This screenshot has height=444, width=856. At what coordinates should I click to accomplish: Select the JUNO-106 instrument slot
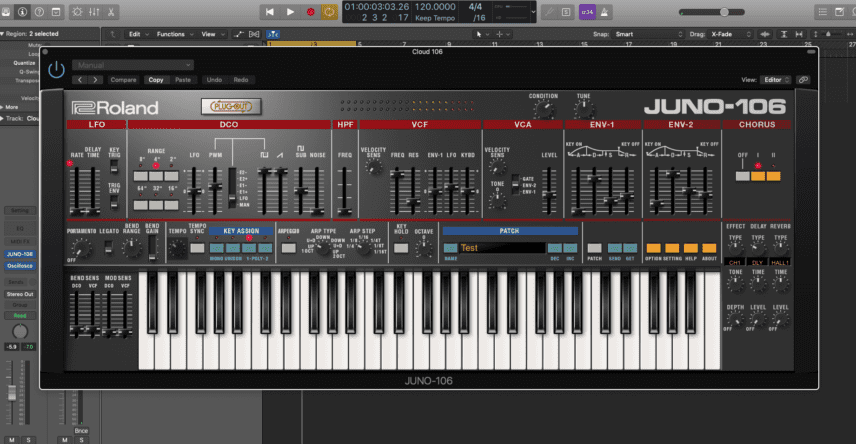[20, 254]
